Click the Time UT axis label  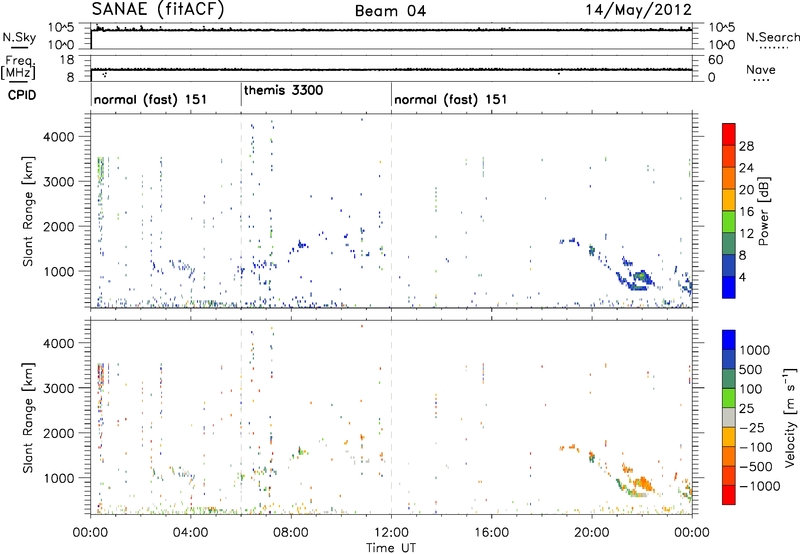point(391,548)
